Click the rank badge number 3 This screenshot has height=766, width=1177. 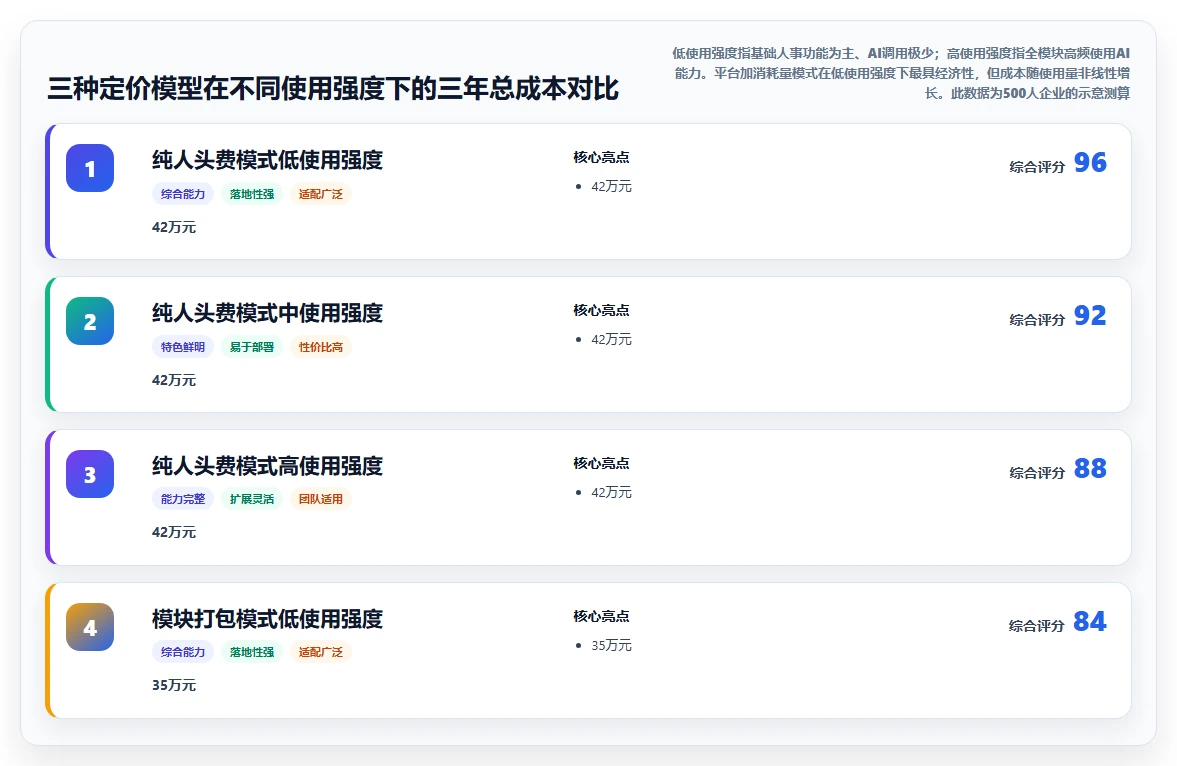(90, 474)
